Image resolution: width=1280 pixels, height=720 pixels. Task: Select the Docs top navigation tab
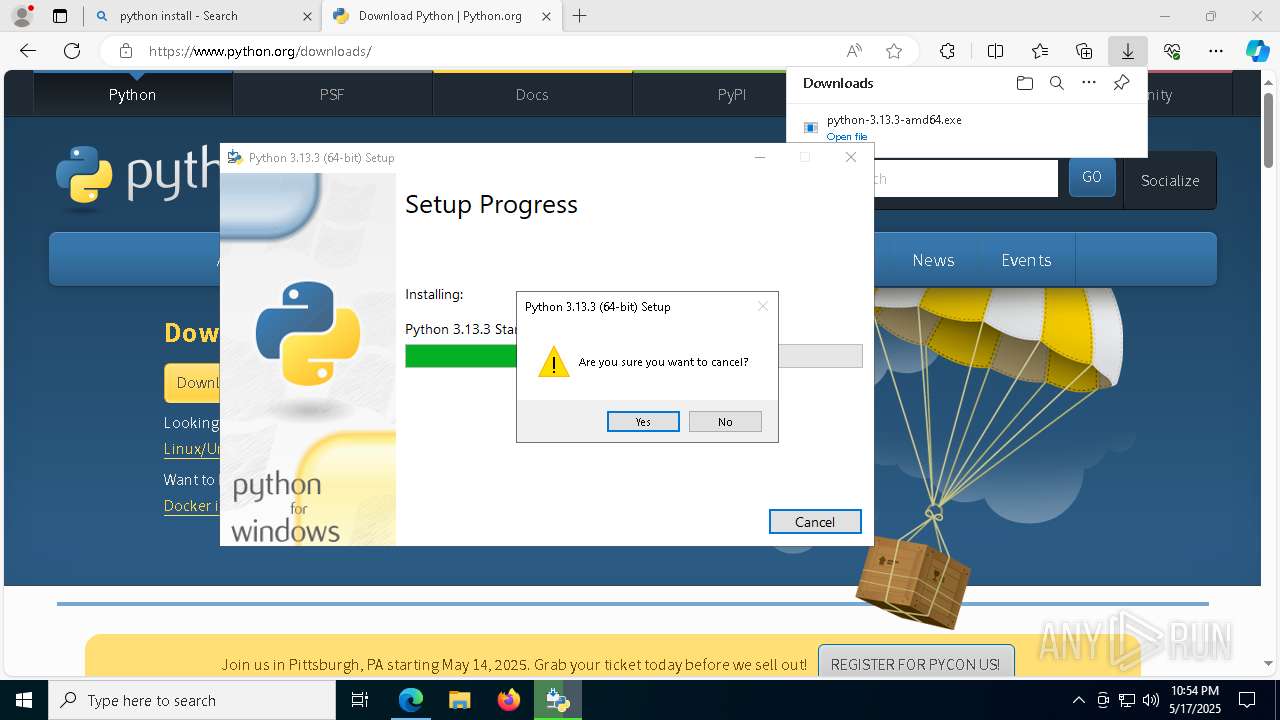(532, 94)
